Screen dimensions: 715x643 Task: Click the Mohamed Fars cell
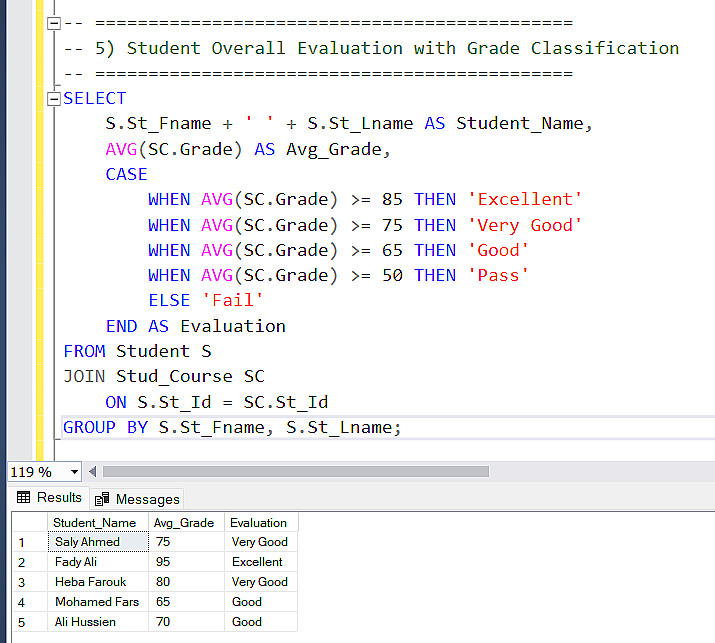pyautogui.click(x=98, y=602)
